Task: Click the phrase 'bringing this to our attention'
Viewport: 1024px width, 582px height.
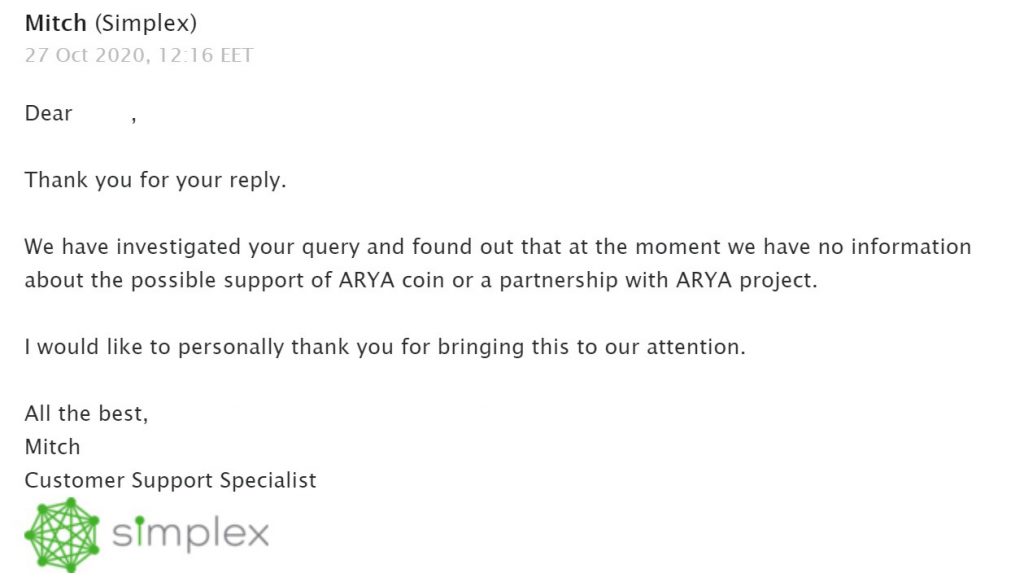Action: (591, 347)
